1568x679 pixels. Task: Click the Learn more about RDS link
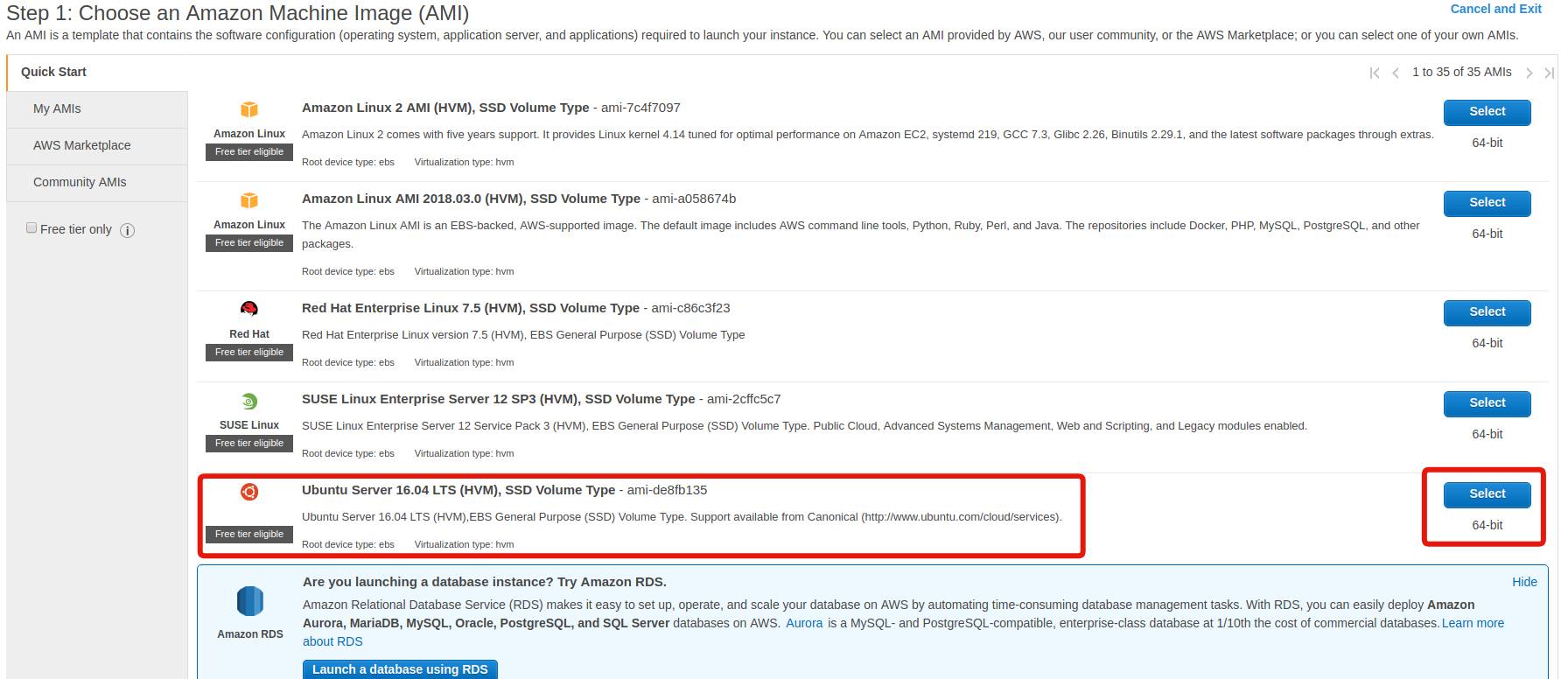(x=1473, y=623)
